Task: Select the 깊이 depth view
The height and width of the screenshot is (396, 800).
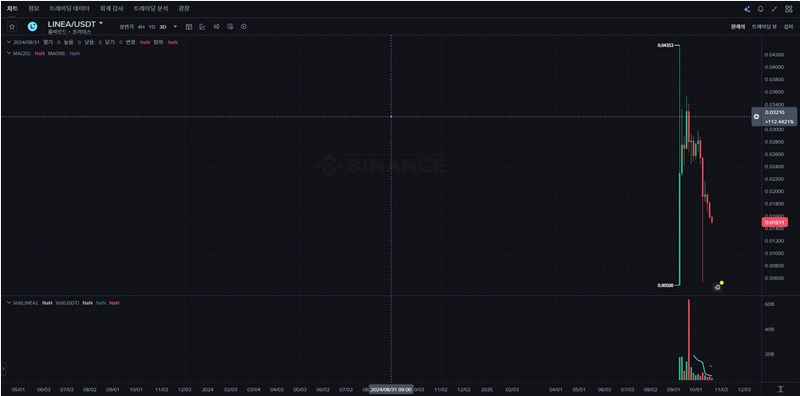Action: click(788, 27)
